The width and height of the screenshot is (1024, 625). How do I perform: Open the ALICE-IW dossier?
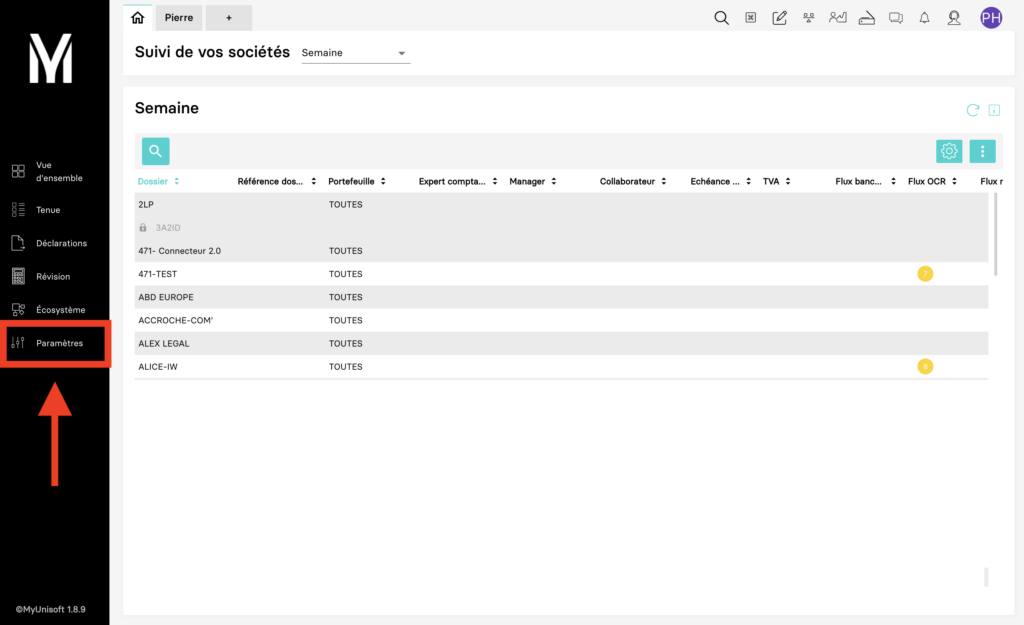[x=561, y=366]
